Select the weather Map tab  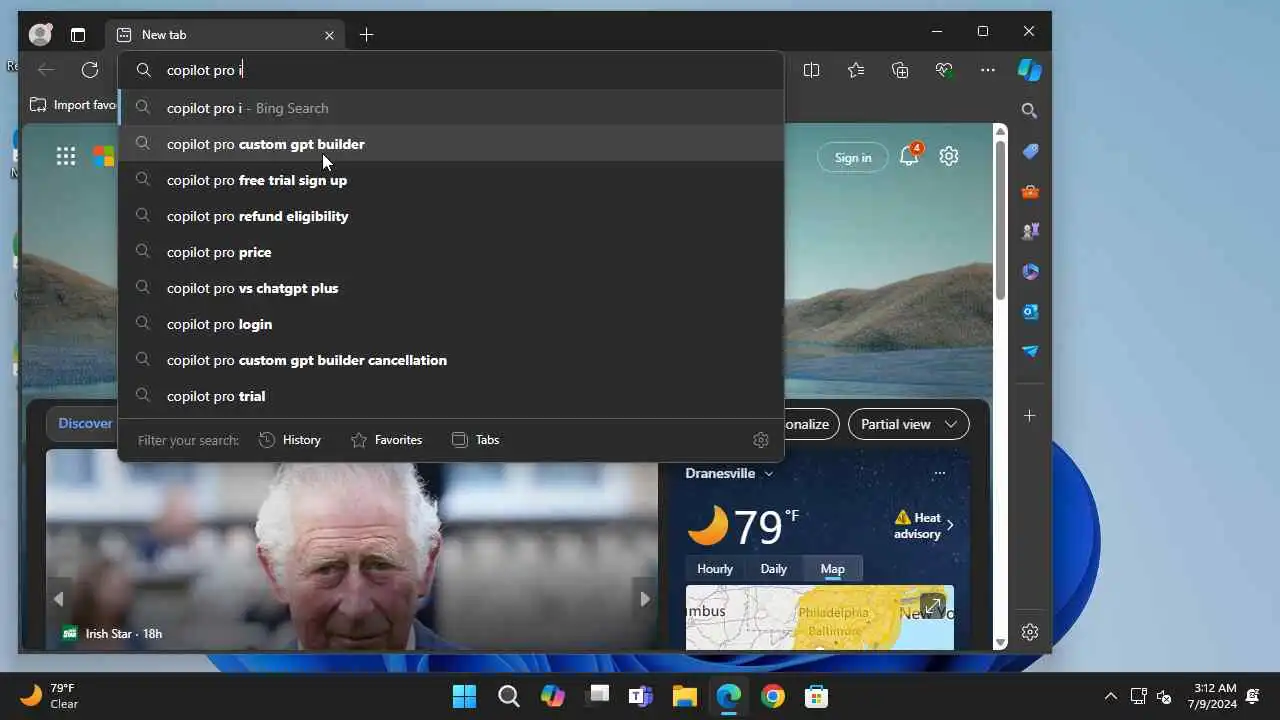coord(833,568)
